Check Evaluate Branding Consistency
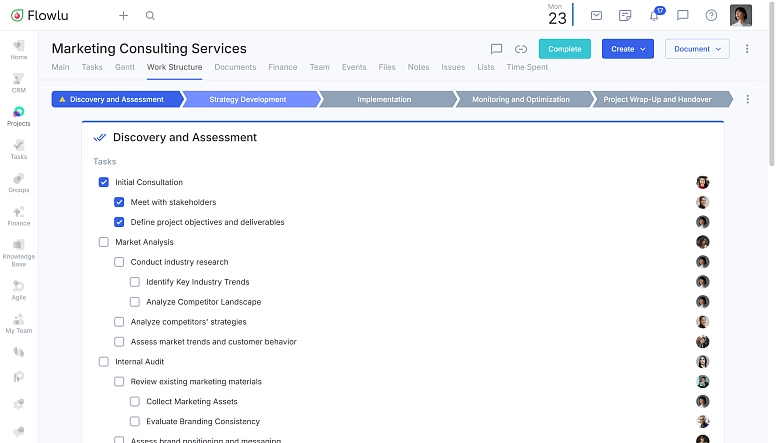The height and width of the screenshot is (443, 776). (x=135, y=421)
